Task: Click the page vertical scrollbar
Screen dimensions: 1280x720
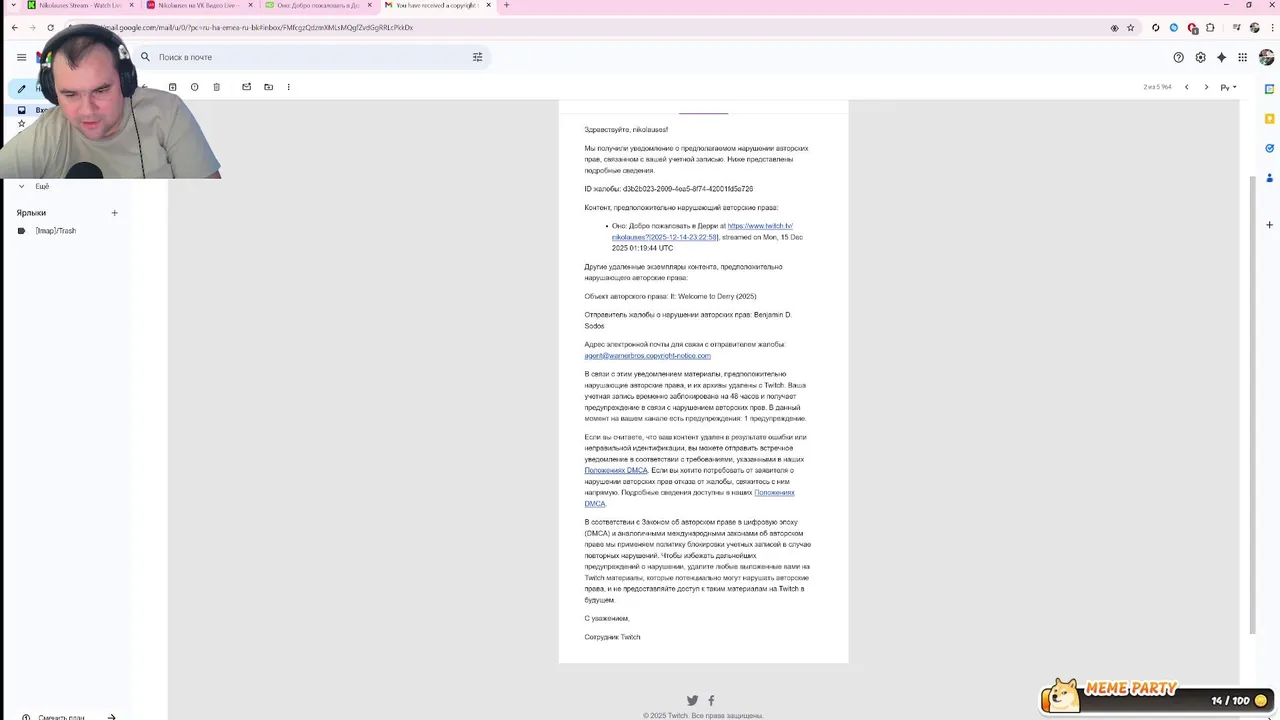Action: coord(1253,405)
